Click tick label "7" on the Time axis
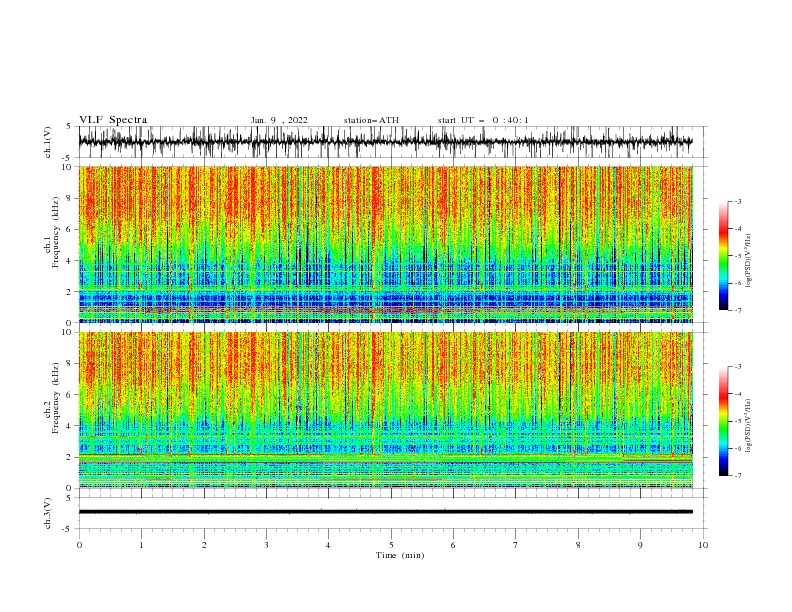This screenshot has width=792, height=612. (516, 545)
